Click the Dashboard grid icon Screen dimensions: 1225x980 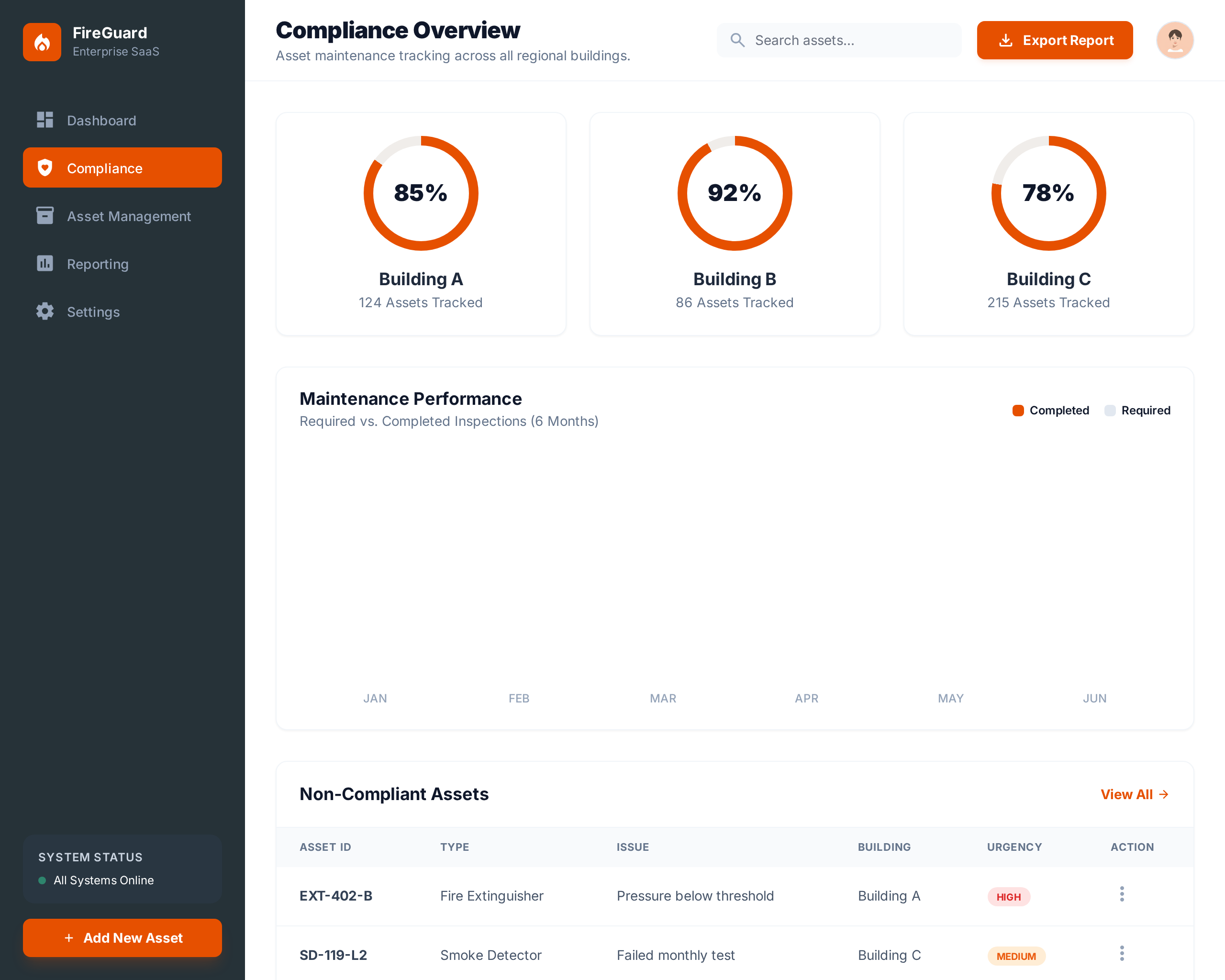[x=45, y=120]
